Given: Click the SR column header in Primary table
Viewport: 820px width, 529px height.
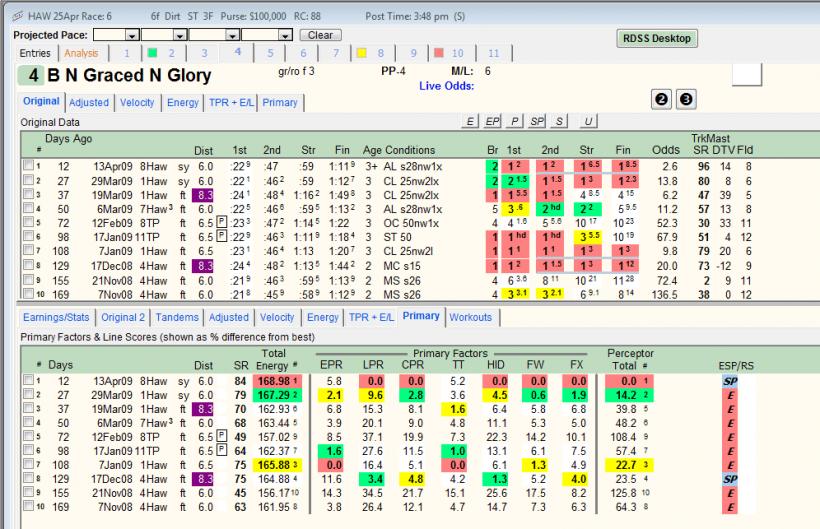Looking at the screenshot, I should point(241,365).
